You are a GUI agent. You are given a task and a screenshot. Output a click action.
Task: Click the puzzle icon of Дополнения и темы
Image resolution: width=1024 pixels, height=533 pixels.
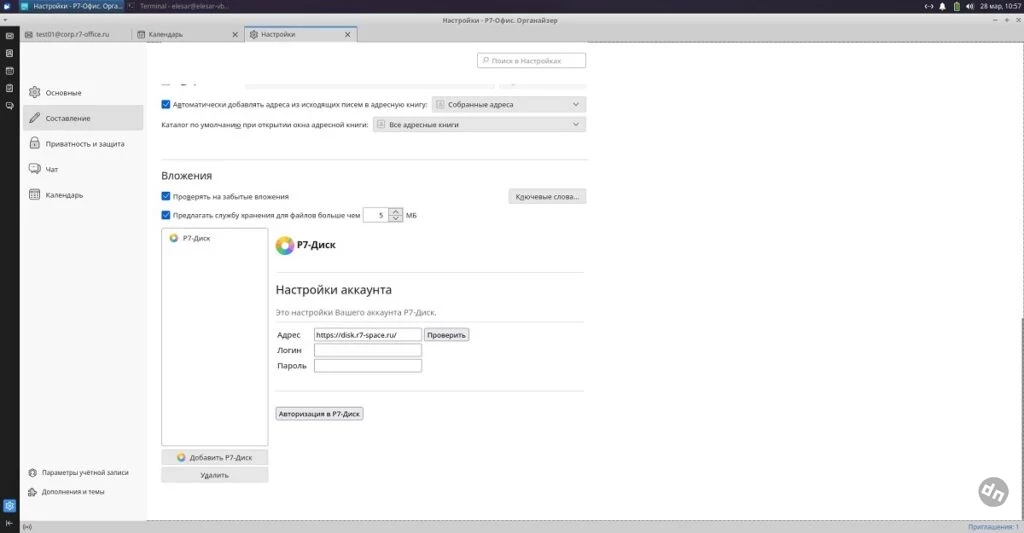[33, 492]
